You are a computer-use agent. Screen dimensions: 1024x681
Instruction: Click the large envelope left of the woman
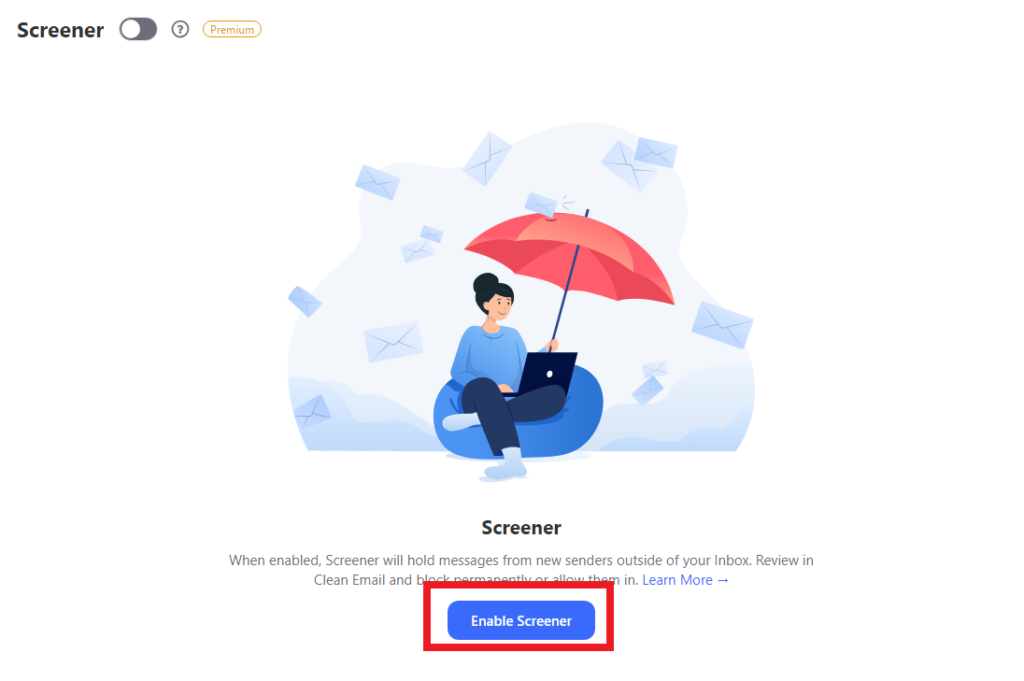point(393,341)
